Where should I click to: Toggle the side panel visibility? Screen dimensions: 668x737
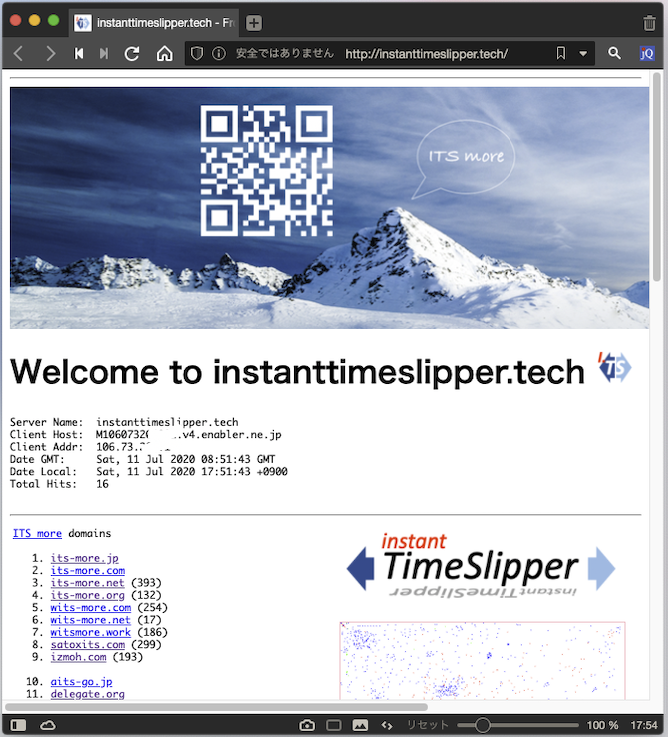[17, 724]
